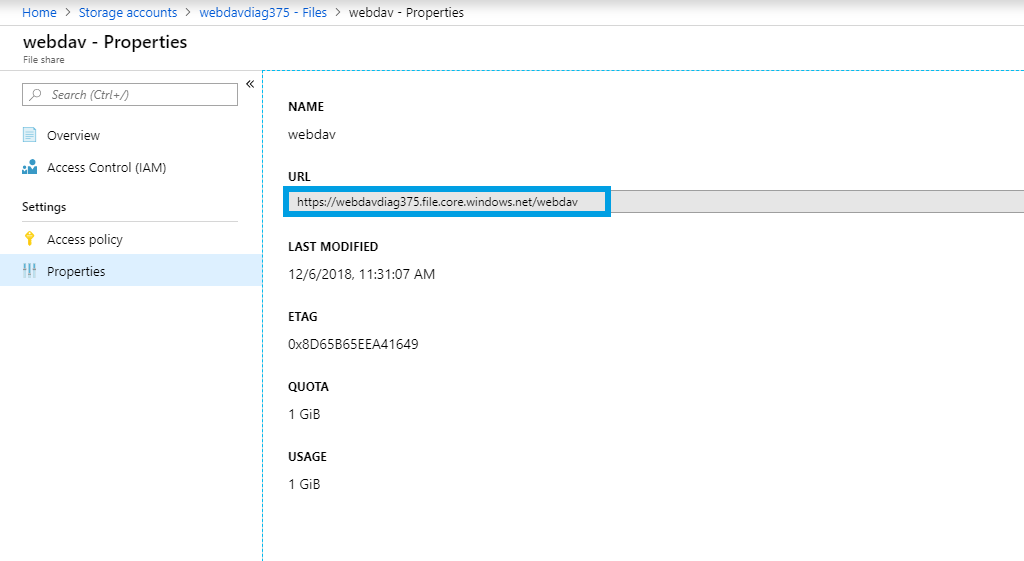Click the Last Modified date value
The height and width of the screenshot is (561, 1024).
361,274
